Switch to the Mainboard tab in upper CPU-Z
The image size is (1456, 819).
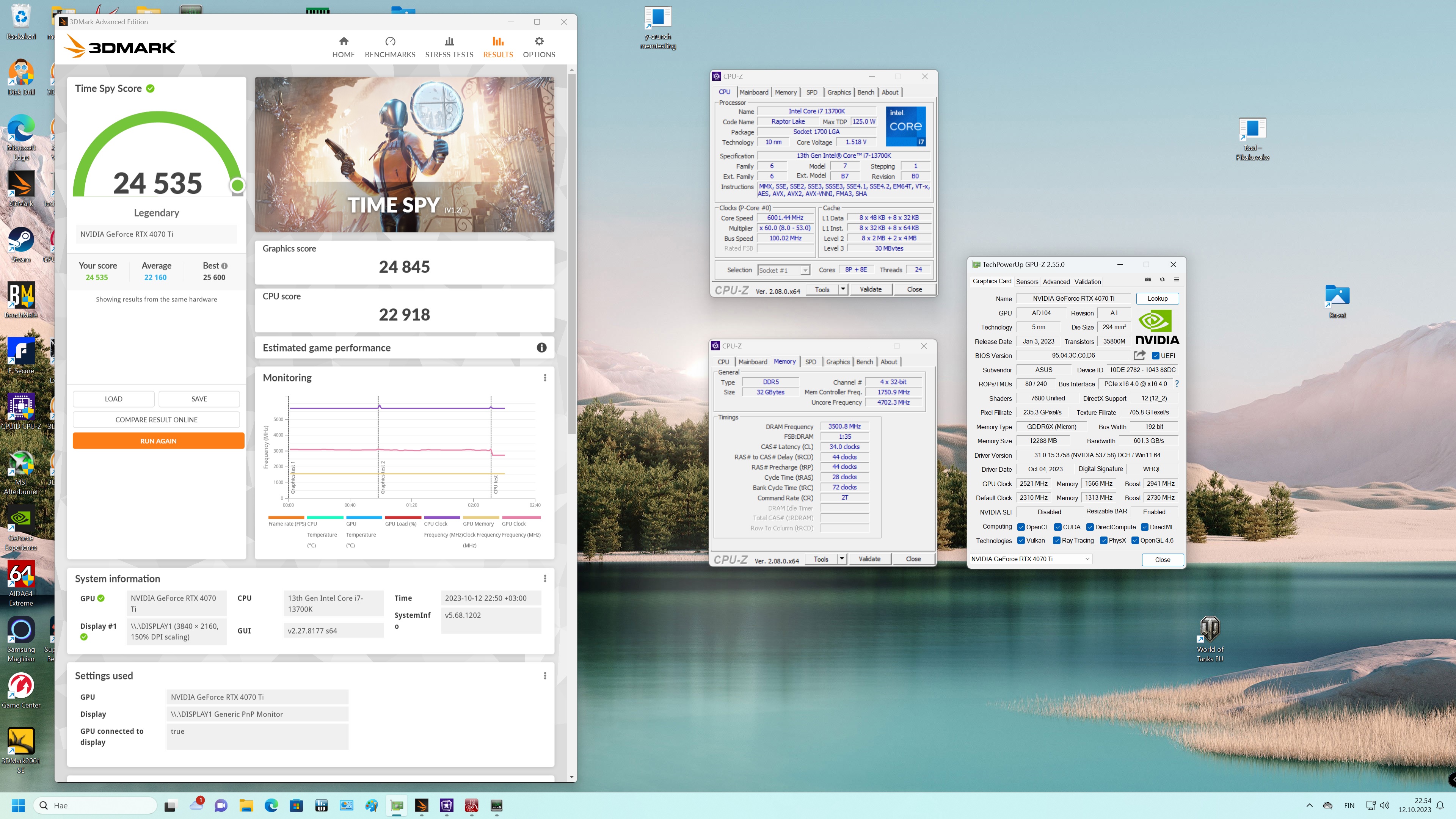pyautogui.click(x=754, y=92)
